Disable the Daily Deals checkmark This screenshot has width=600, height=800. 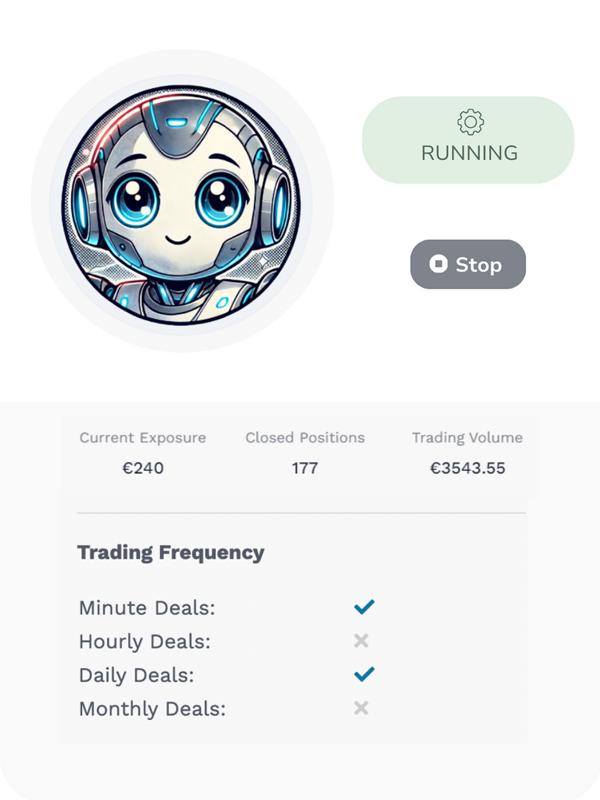(x=364, y=674)
